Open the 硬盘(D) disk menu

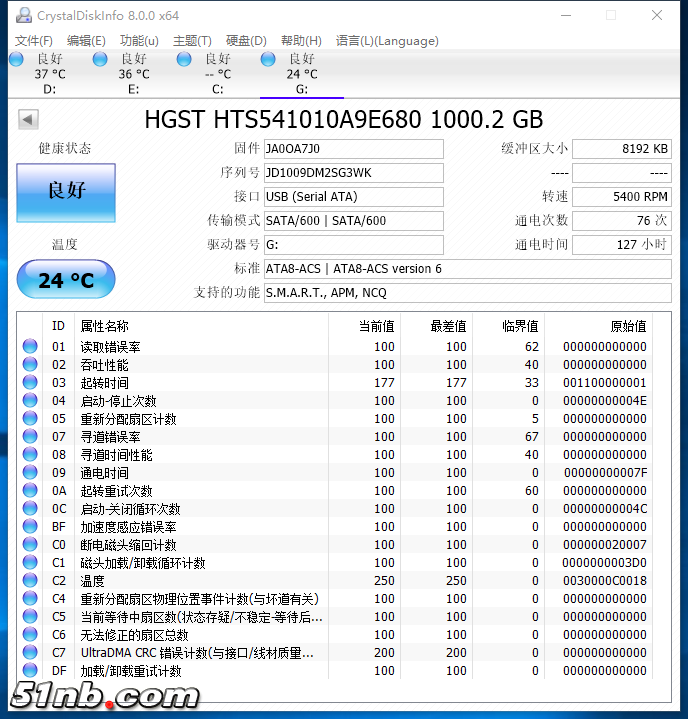tap(246, 41)
